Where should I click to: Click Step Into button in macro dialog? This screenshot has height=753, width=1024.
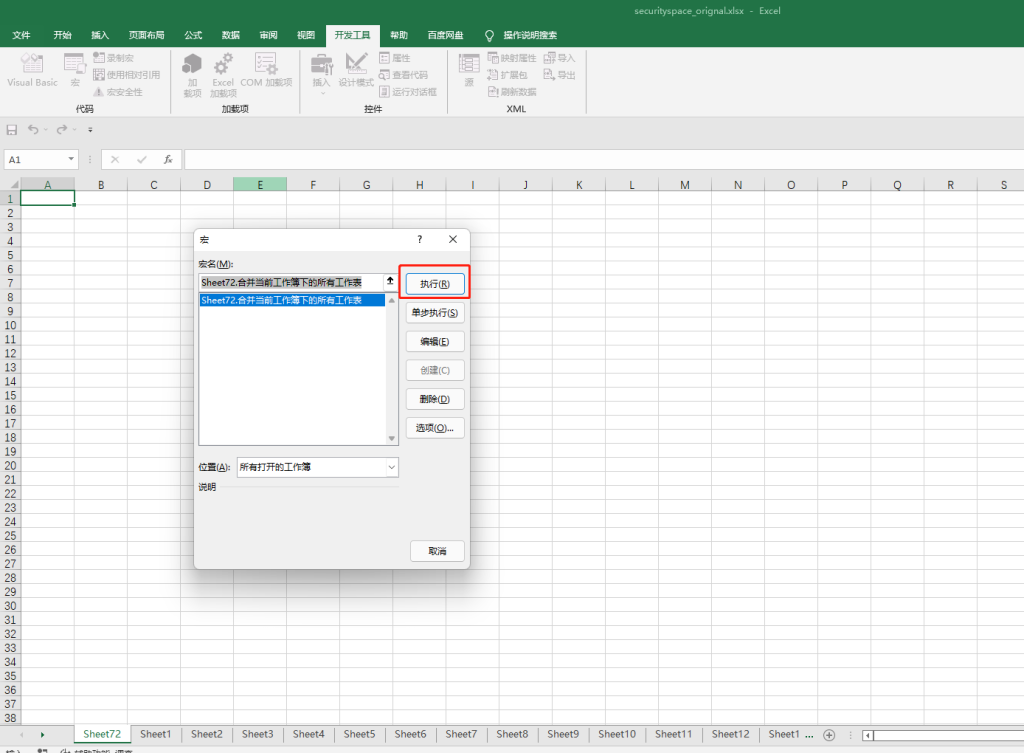pyautogui.click(x=435, y=313)
